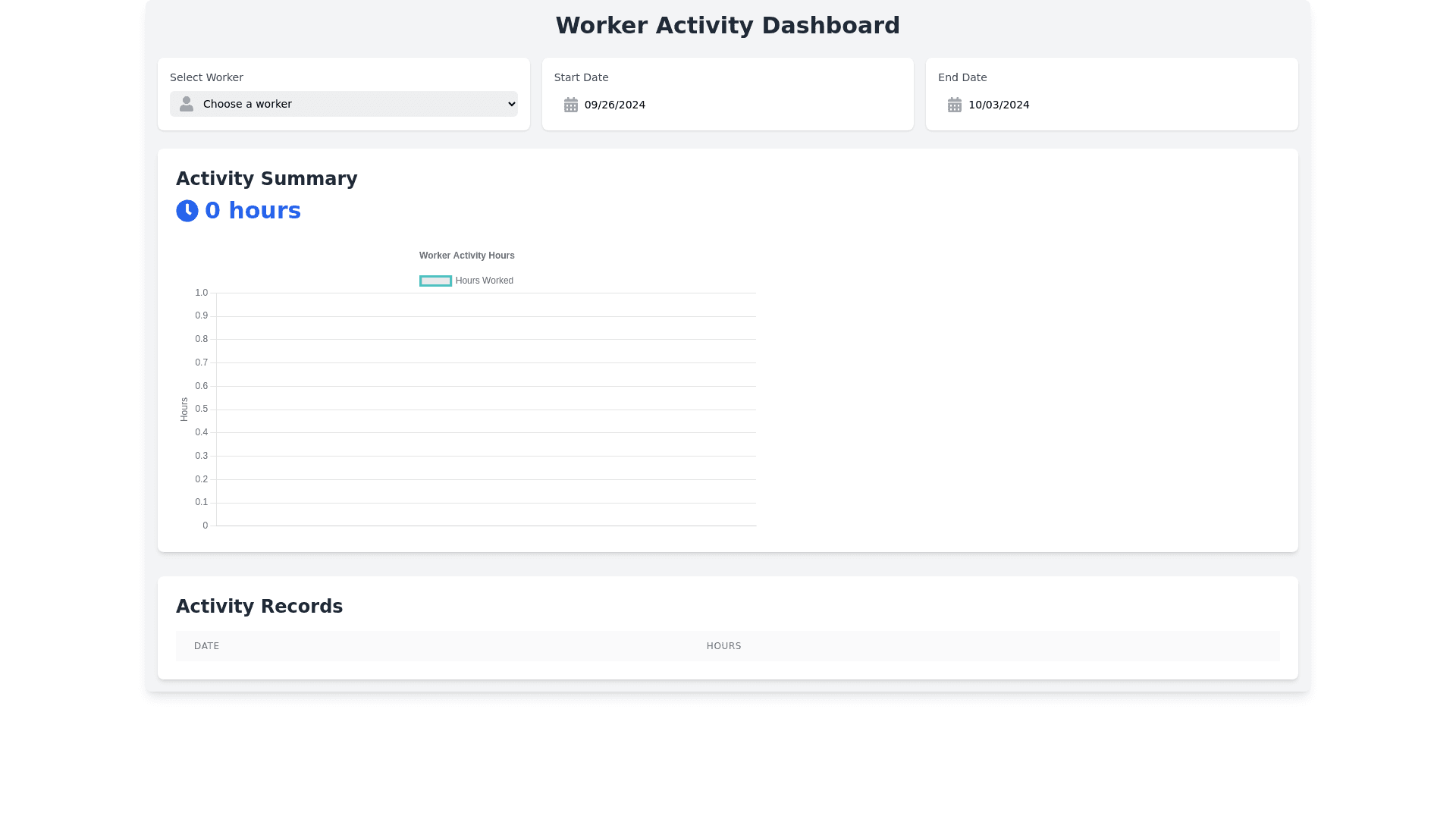
Task: Click the End Date calendar icon
Action: (955, 105)
